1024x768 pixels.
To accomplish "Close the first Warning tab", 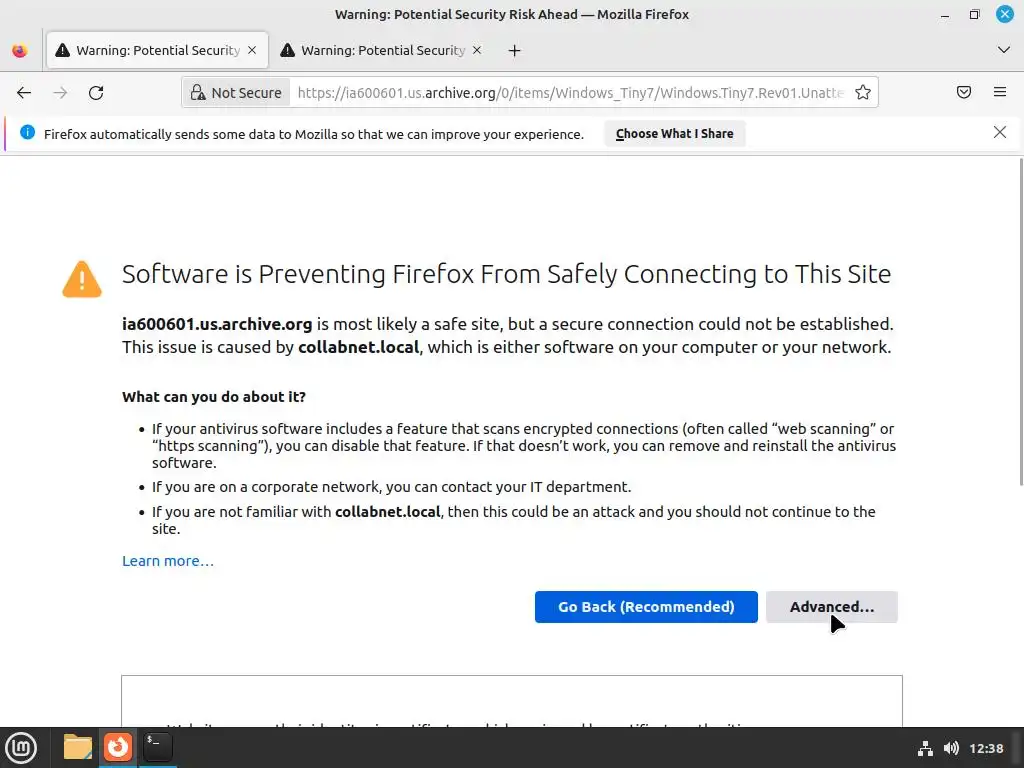I will [x=252, y=50].
